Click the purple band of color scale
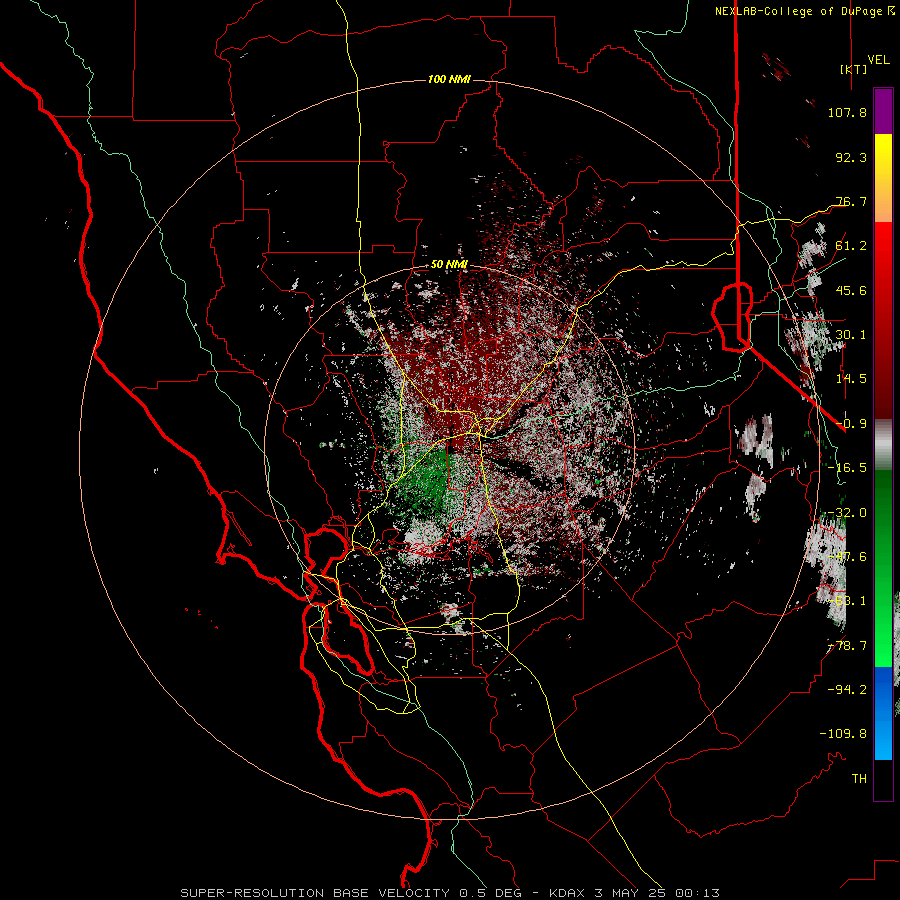The image size is (900, 900). click(883, 111)
